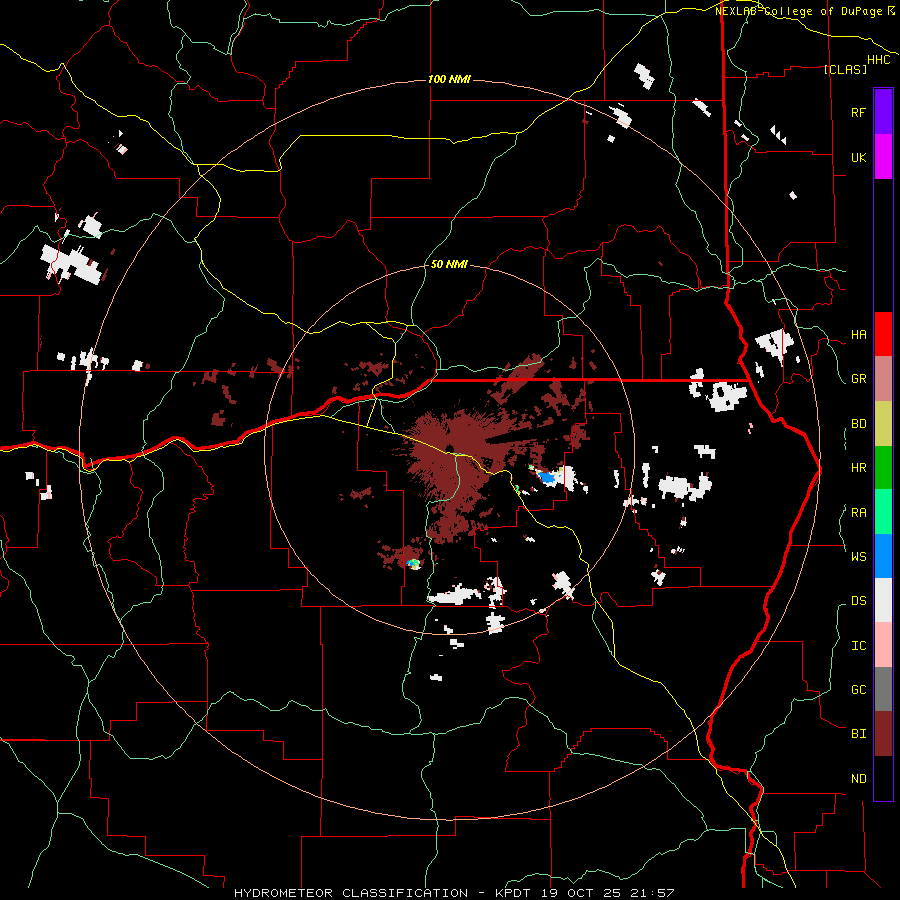Click the HR green legend swatch
This screenshot has width=900, height=900.
(x=883, y=467)
